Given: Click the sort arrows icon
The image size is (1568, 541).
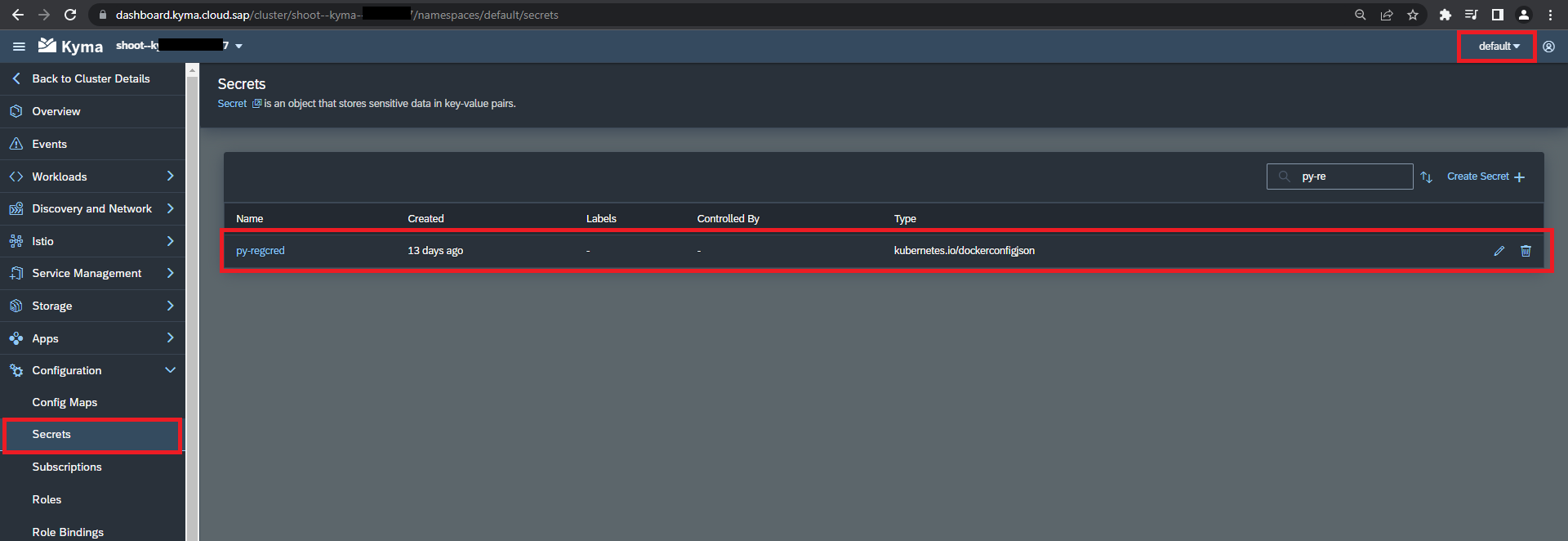Looking at the screenshot, I should pyautogui.click(x=1426, y=177).
